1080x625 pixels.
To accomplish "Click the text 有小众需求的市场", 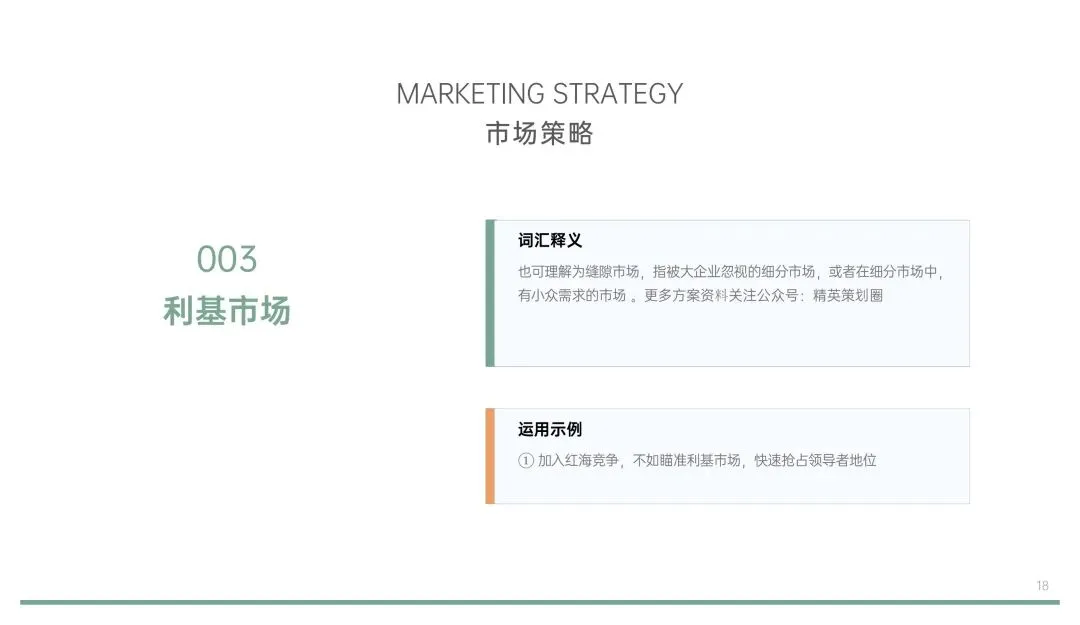I will click(x=572, y=296).
